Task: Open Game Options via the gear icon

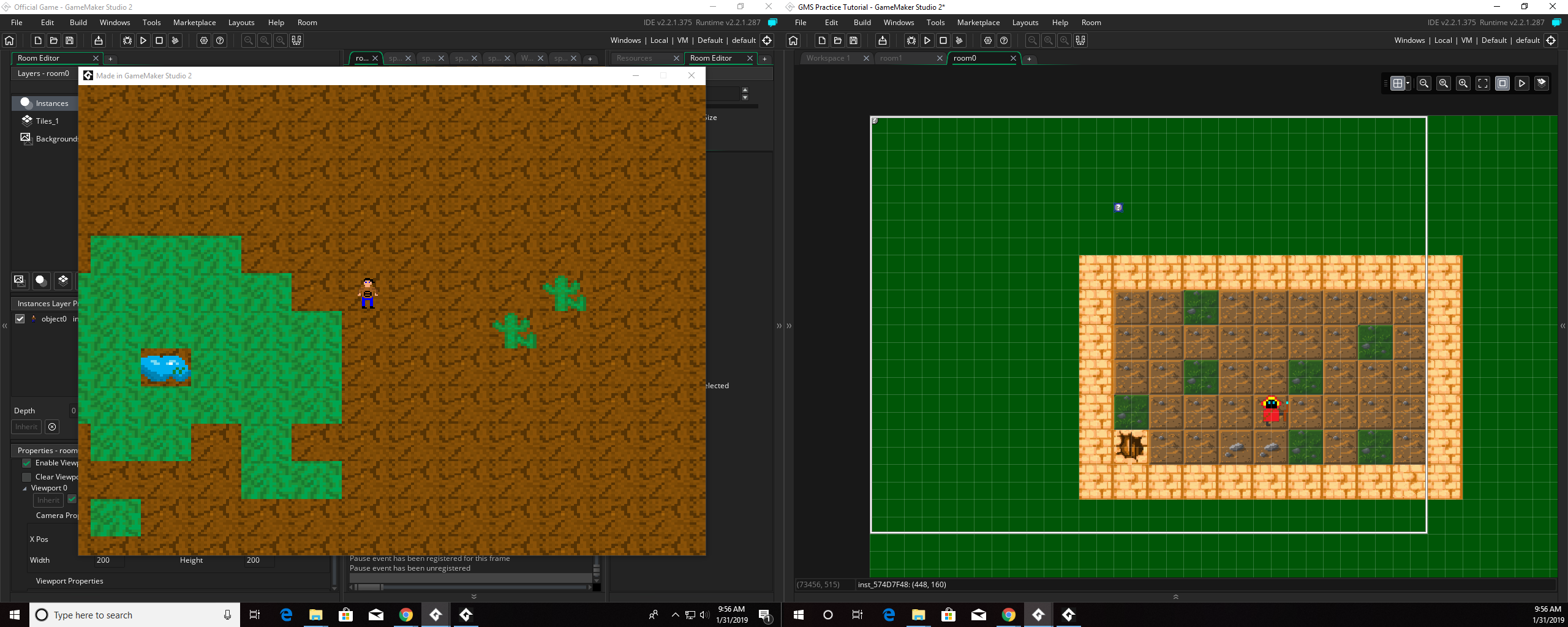Action: tap(203, 40)
